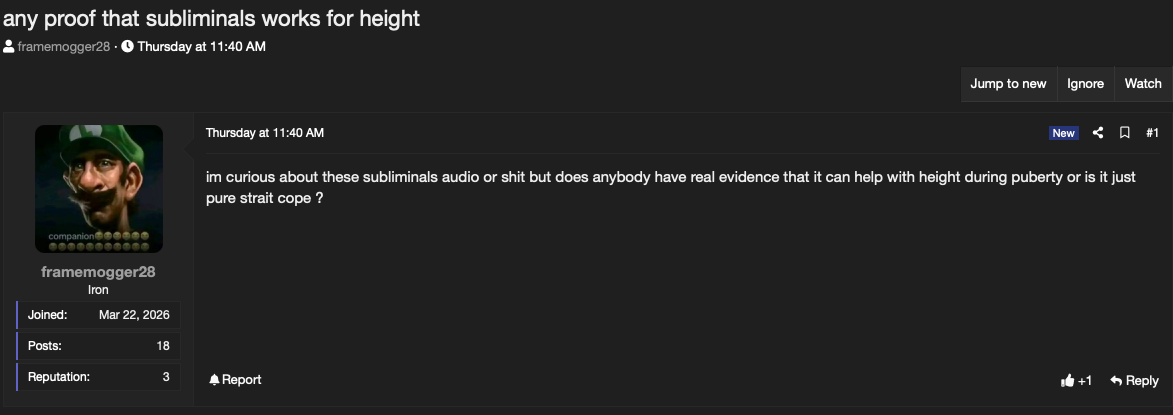Click the framemogger28 link in the thread header

[x=64, y=46]
